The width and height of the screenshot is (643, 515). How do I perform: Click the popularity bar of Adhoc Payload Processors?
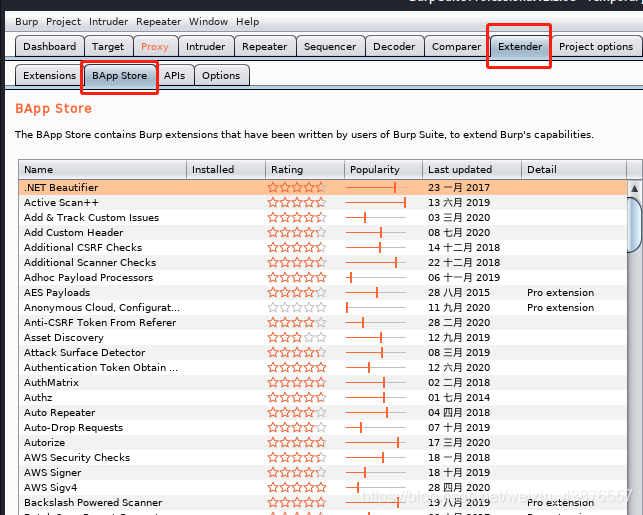[376, 278]
